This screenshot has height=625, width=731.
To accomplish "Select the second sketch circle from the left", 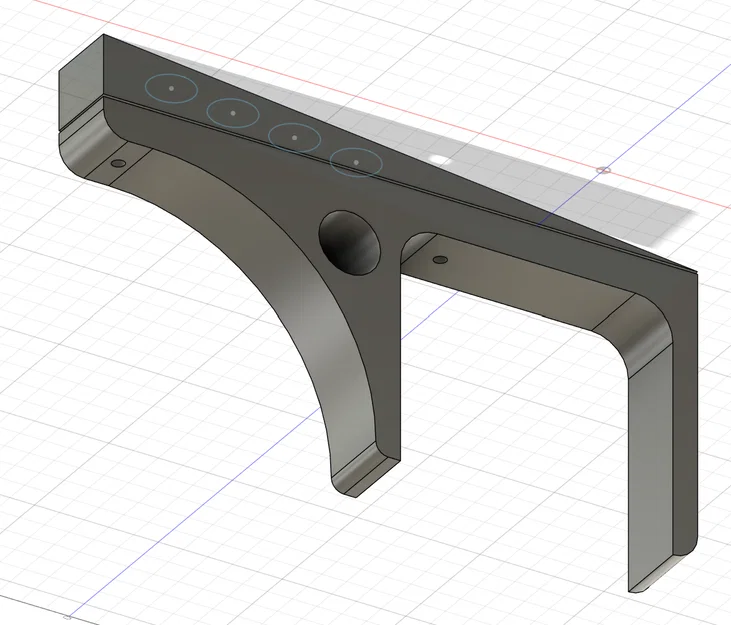I will point(233,113).
